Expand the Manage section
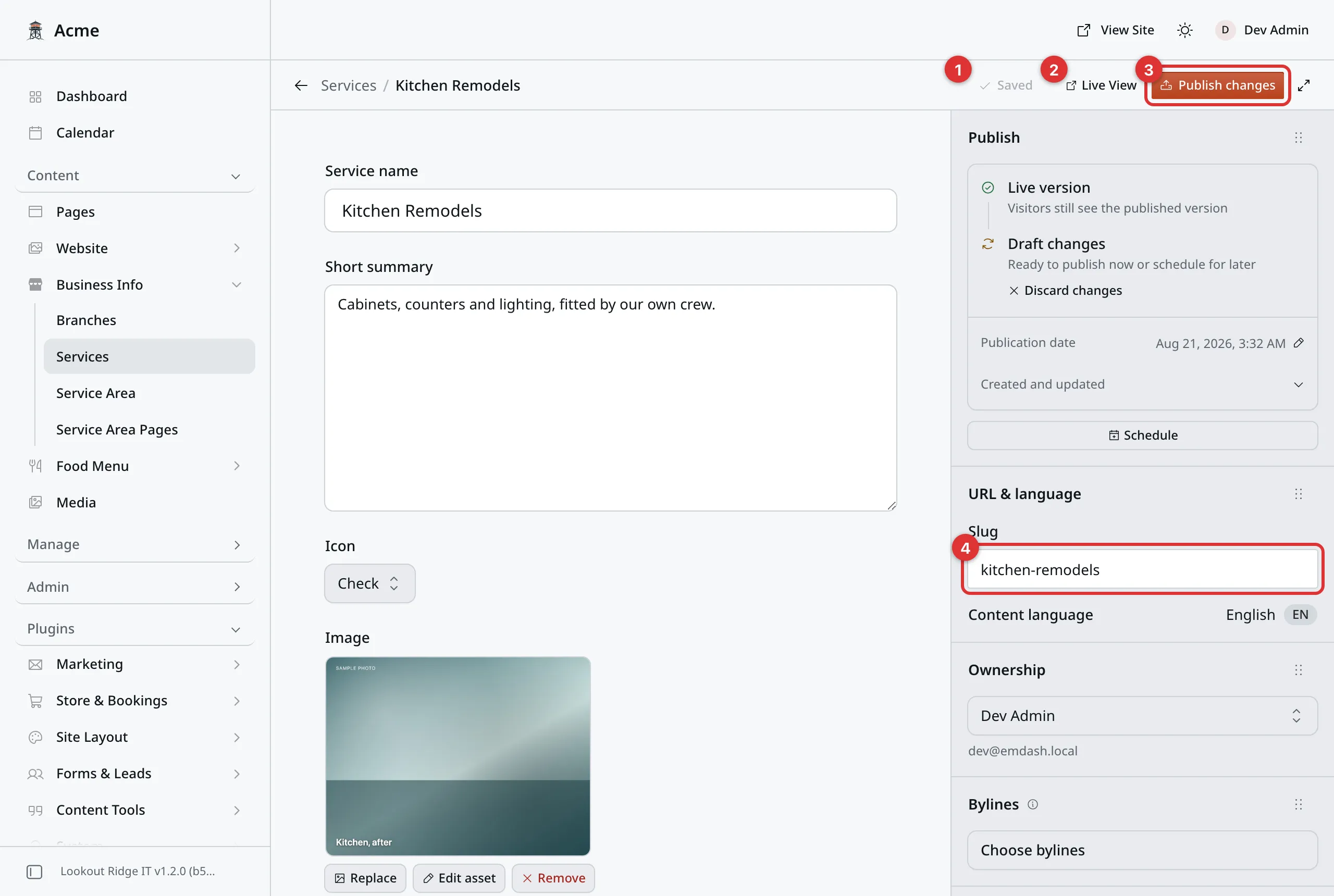The image size is (1334, 896). [x=135, y=544]
